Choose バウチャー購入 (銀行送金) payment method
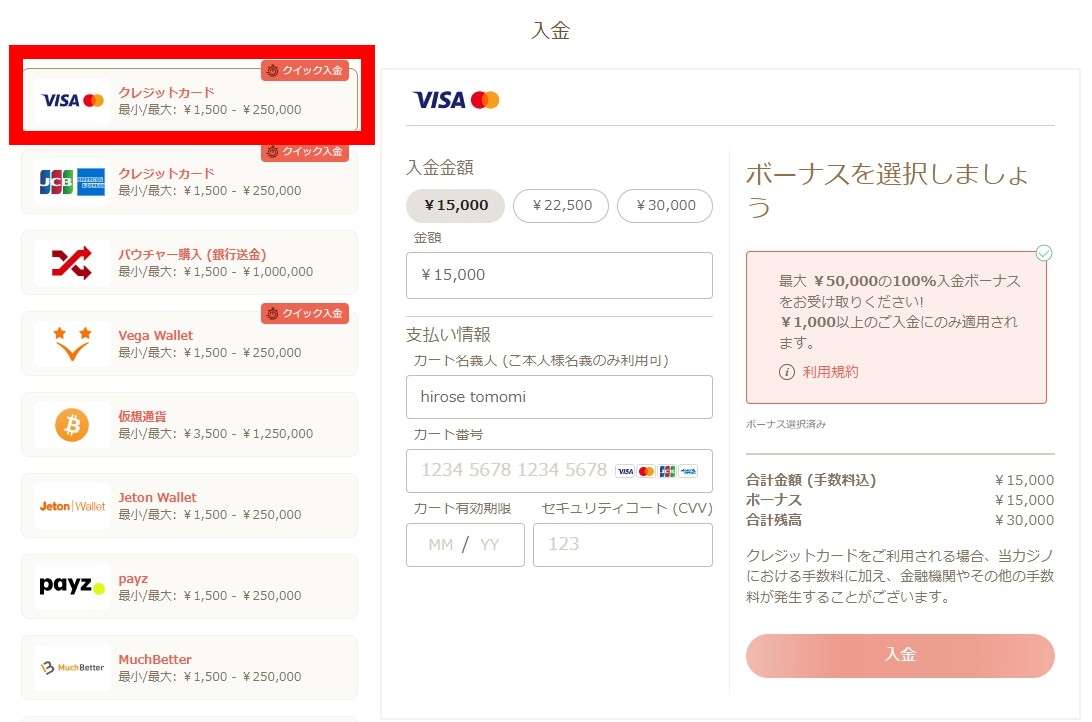 pyautogui.click(x=190, y=263)
